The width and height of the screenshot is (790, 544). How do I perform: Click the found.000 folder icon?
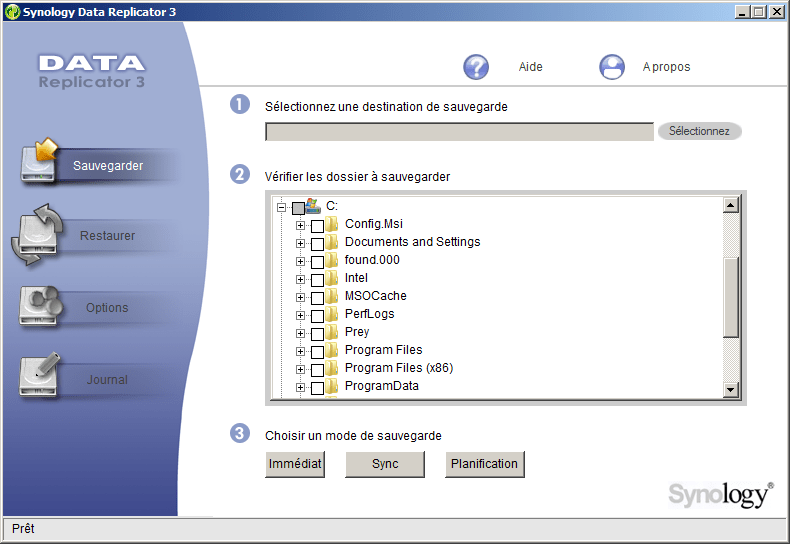point(332,260)
